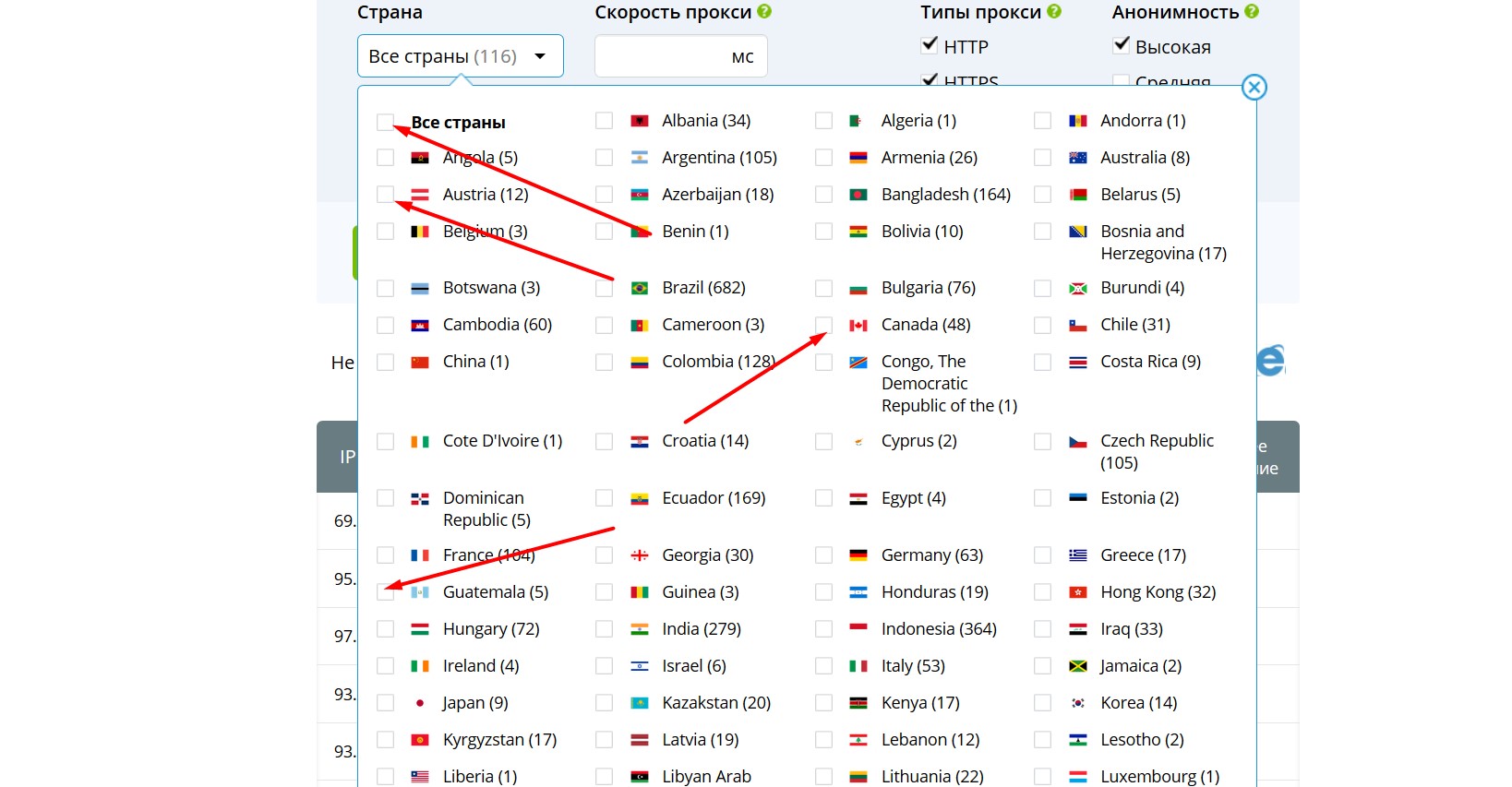
Task: Click the Japan flag icon
Action: pos(420,703)
